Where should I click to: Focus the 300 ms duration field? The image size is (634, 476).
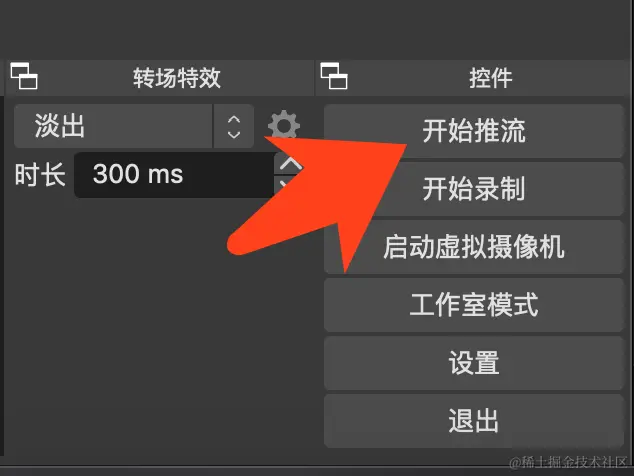pos(174,175)
